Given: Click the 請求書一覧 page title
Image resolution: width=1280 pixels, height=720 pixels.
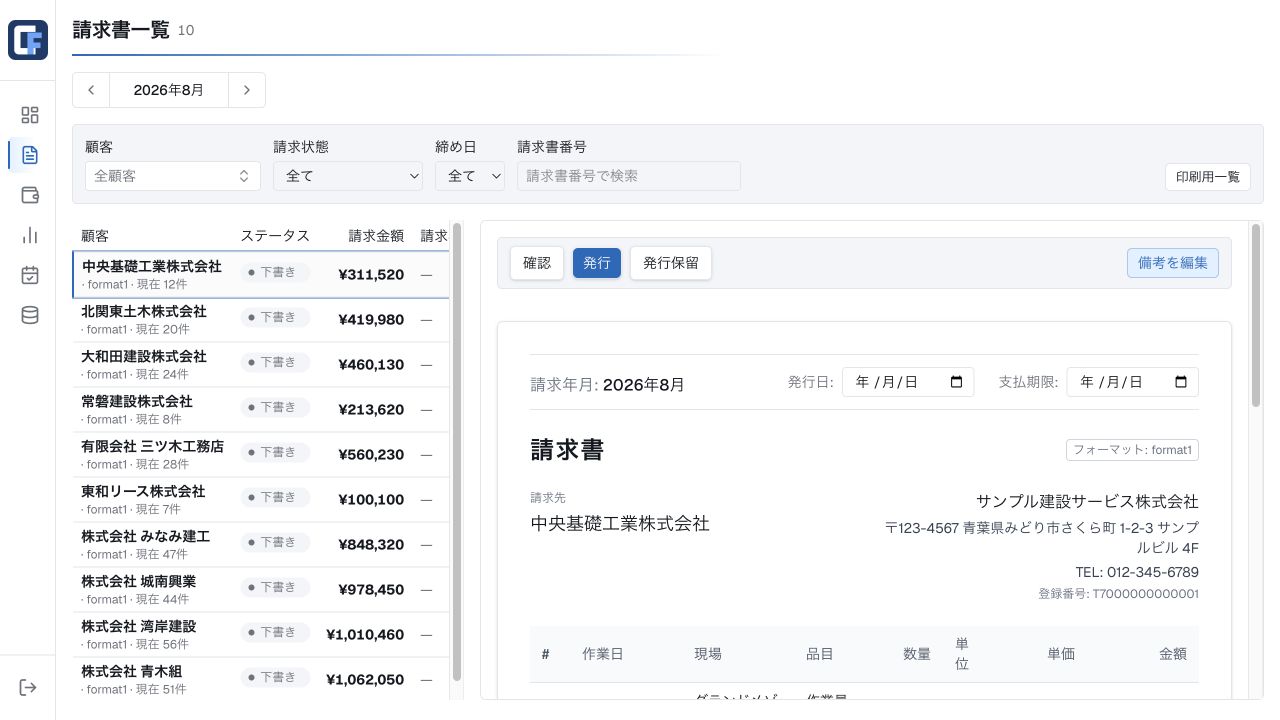Looking at the screenshot, I should [x=121, y=30].
